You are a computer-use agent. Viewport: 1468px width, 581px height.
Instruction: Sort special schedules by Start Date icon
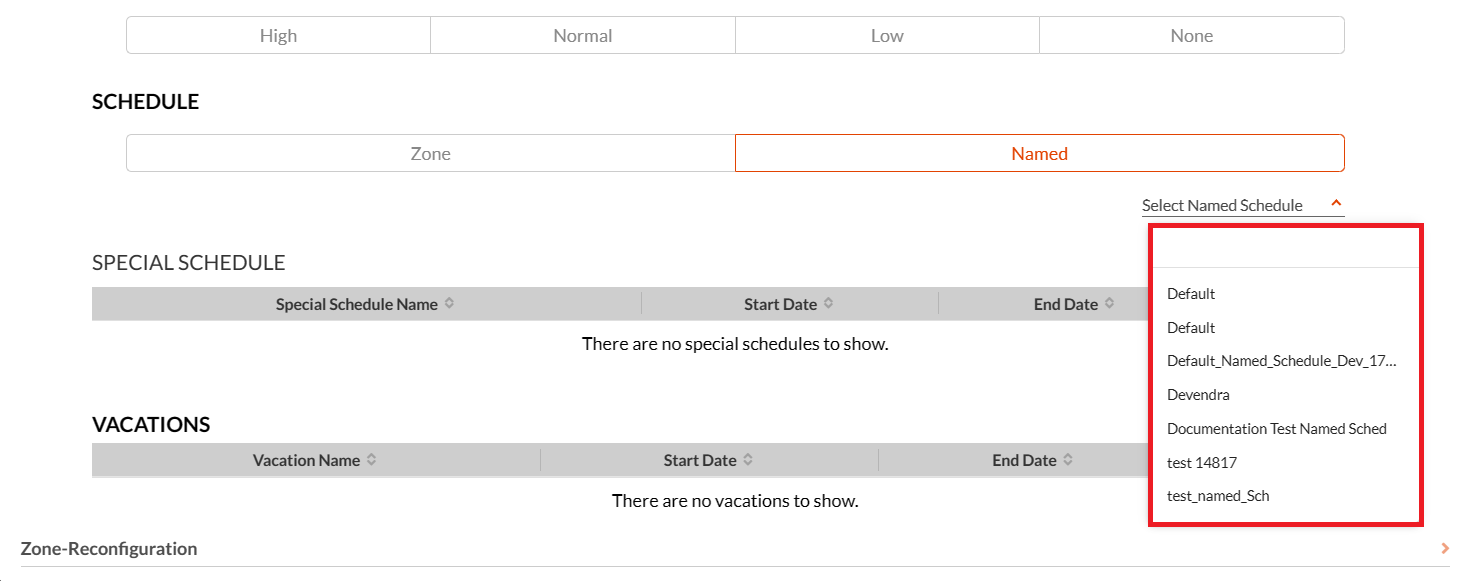tap(828, 303)
